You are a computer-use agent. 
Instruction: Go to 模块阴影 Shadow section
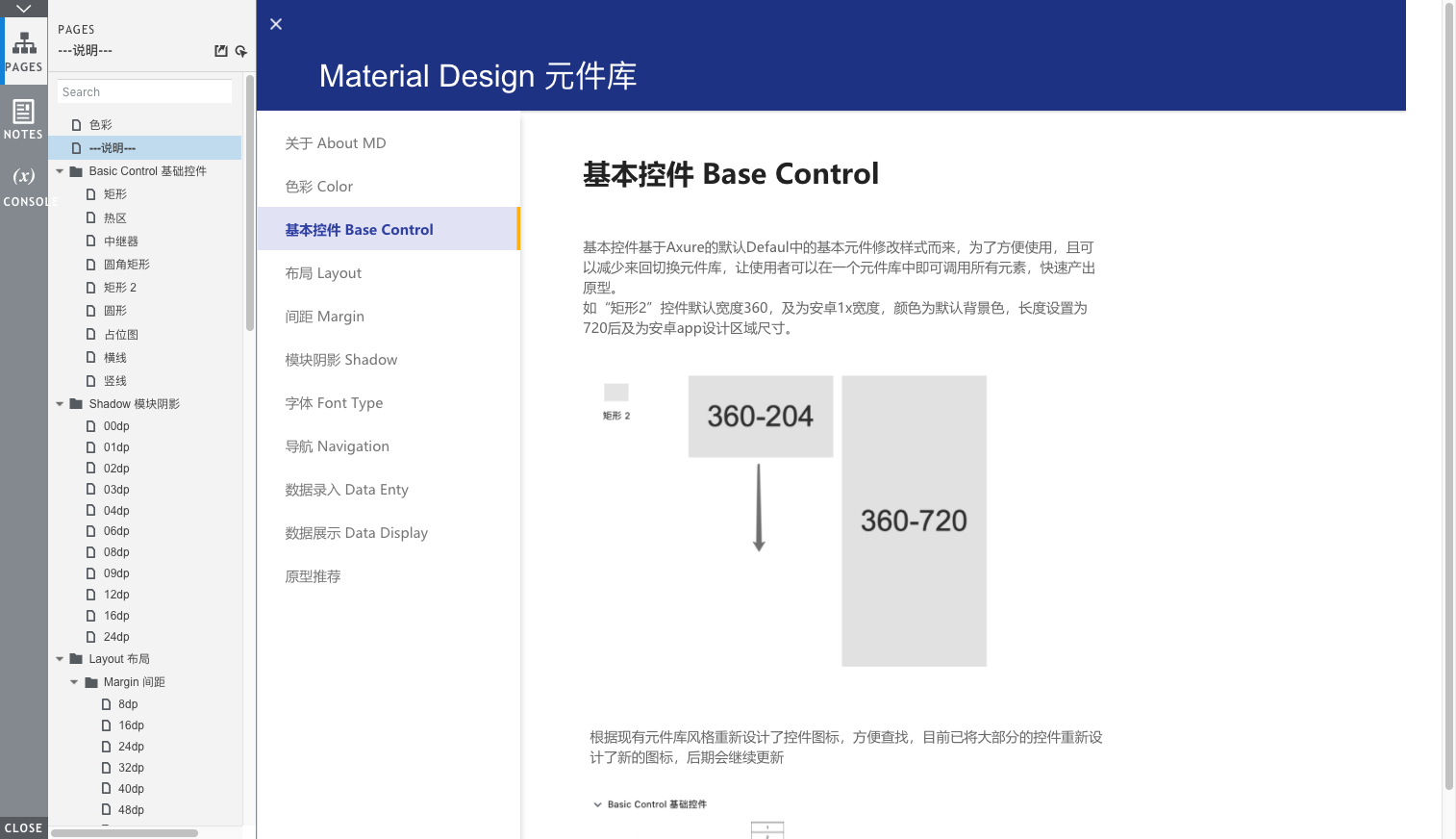(389, 359)
